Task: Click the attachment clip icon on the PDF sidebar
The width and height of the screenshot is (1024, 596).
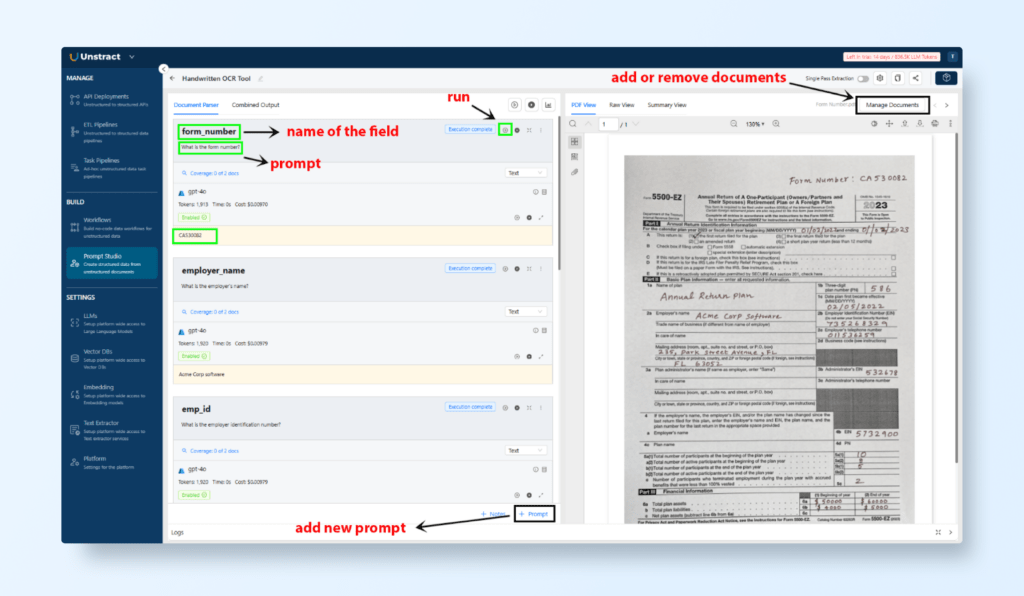Action: pyautogui.click(x=575, y=172)
